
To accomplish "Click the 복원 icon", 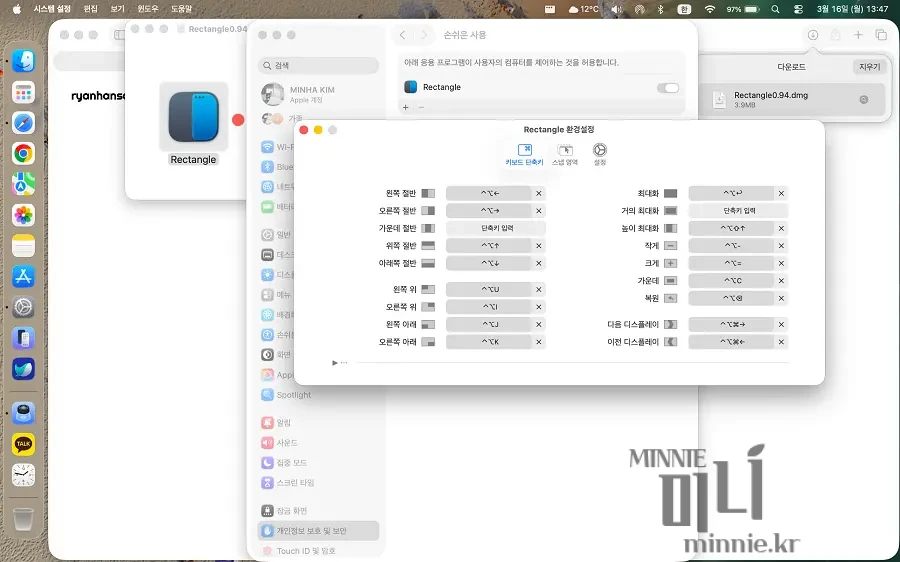I will (670, 299).
